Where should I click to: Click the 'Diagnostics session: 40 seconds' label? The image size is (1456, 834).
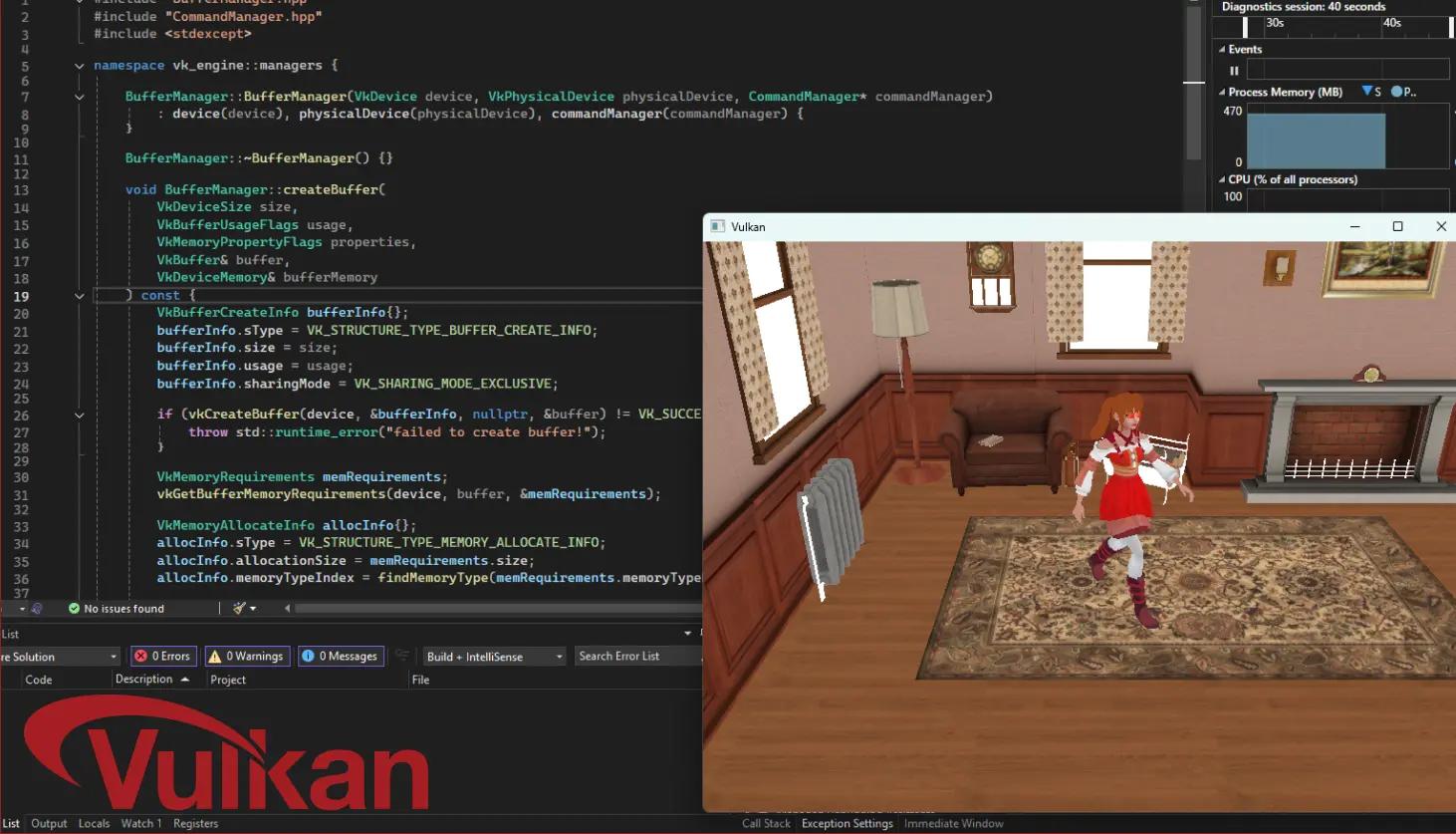click(1304, 7)
